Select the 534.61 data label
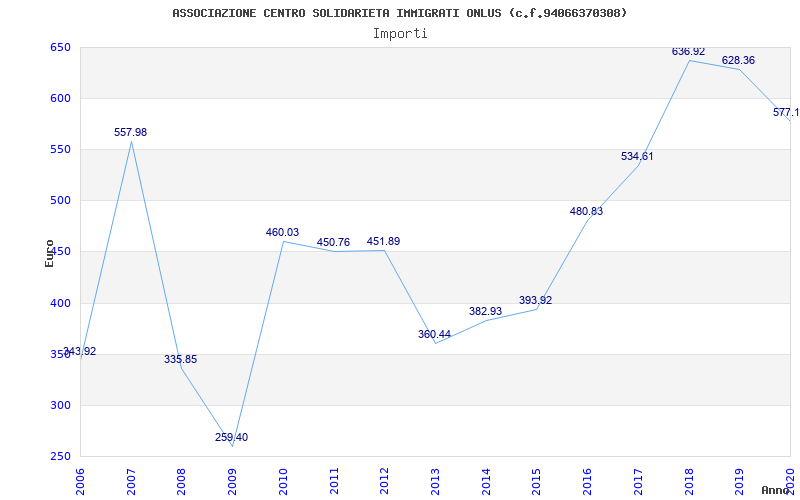Screen dimensions: 800x500 pyautogui.click(x=637, y=156)
